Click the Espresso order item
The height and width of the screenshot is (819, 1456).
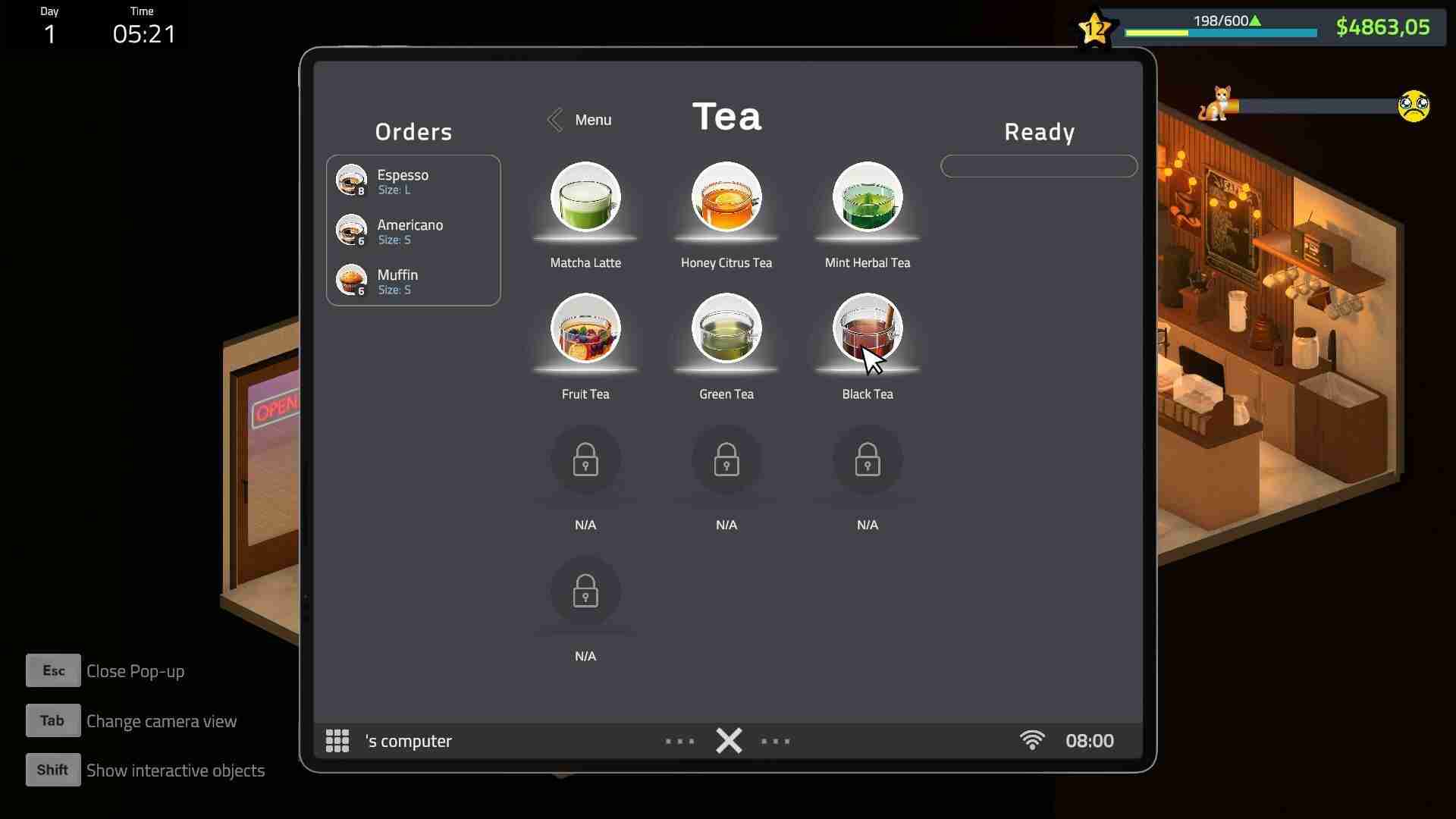[413, 181]
